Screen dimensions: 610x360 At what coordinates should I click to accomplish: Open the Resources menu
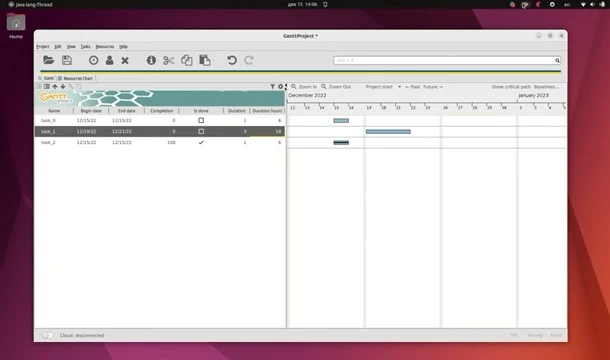tap(105, 46)
